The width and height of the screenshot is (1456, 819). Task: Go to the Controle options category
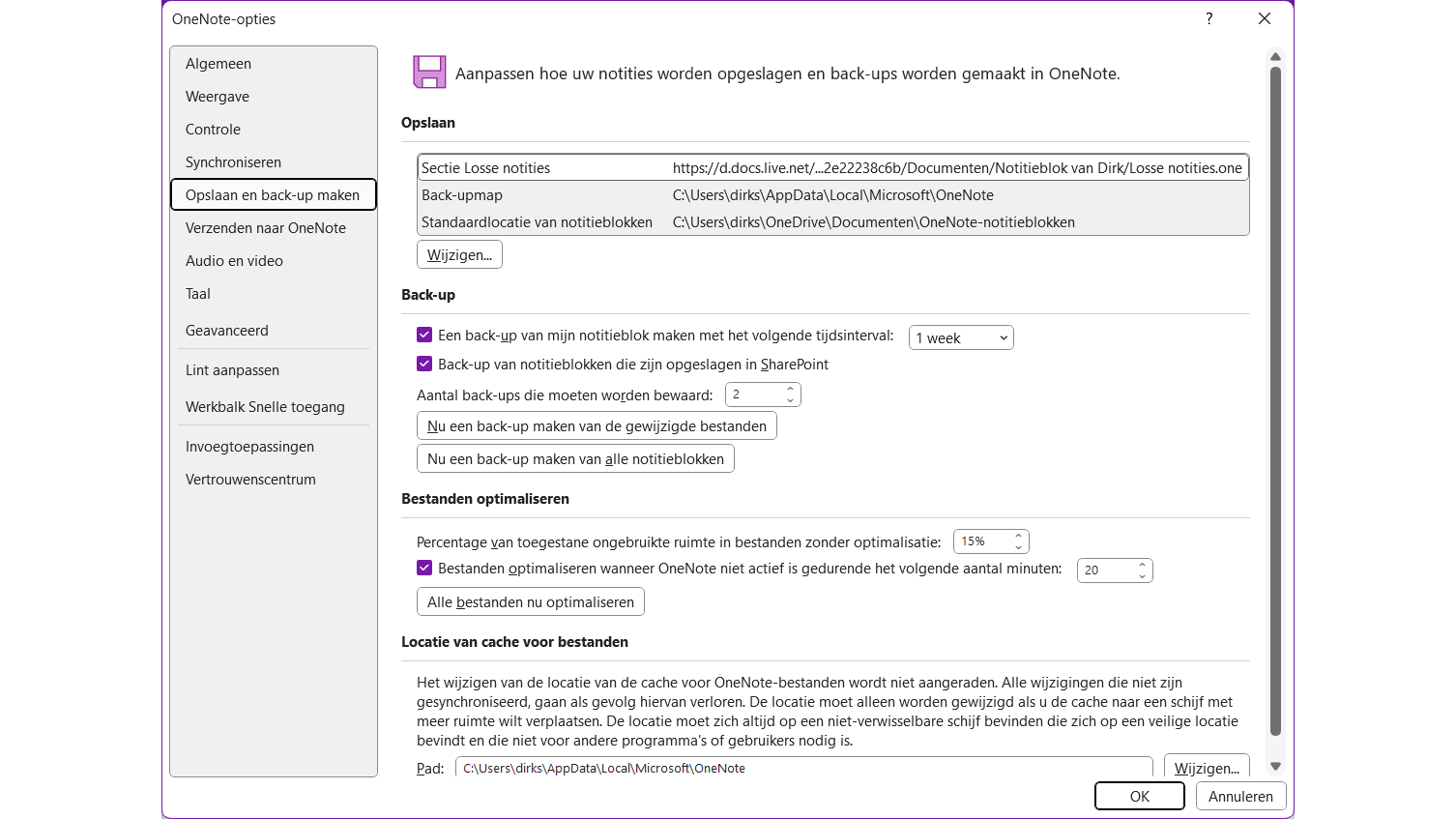pos(274,130)
